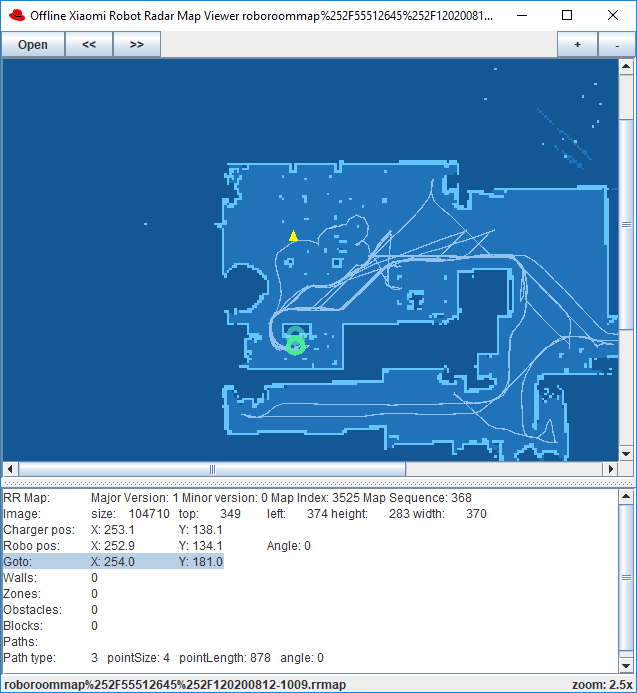The height and width of the screenshot is (693, 637).
Task: Zoom out using the - button
Action: 616,45
